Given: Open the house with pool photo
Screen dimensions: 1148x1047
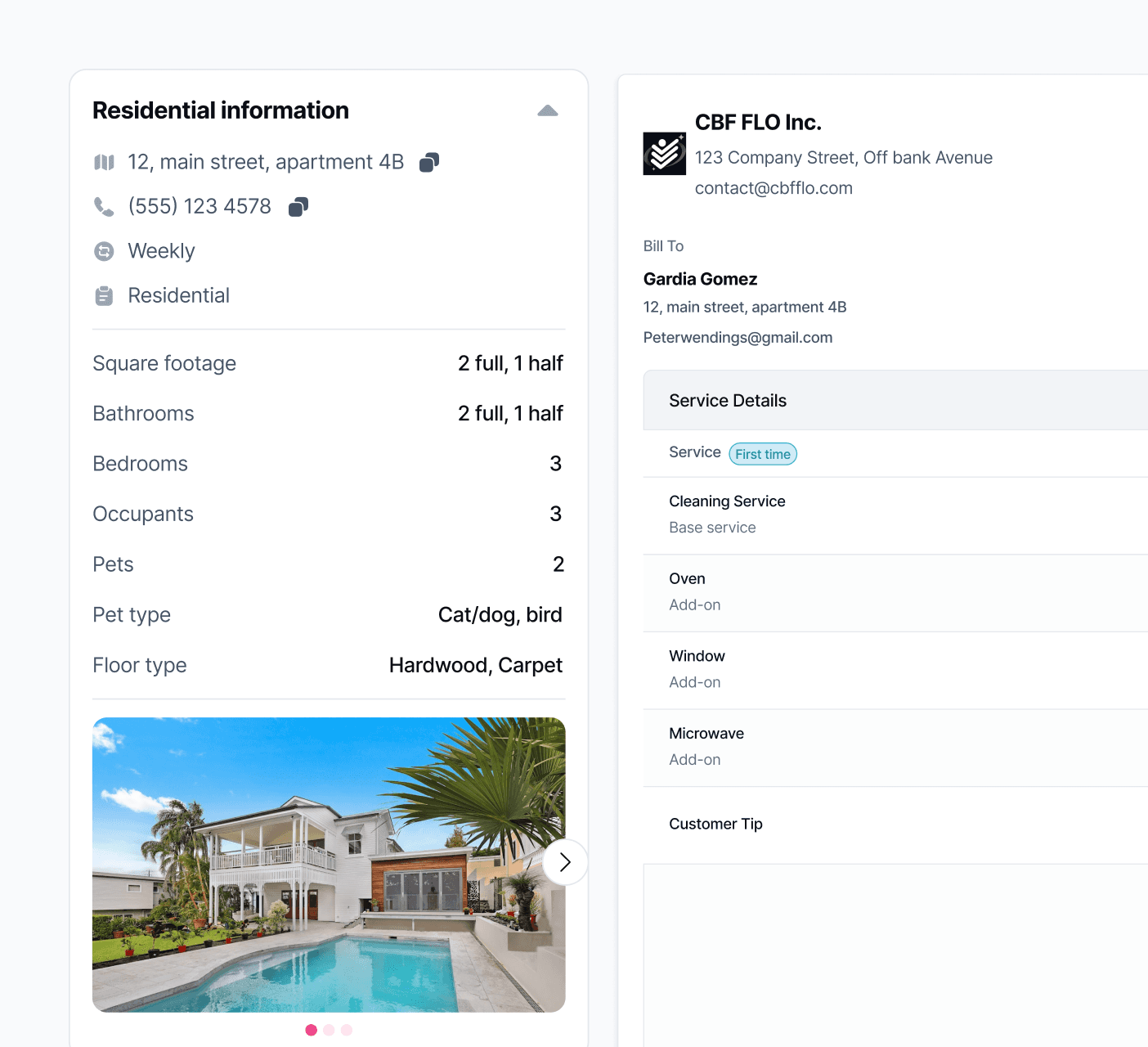Looking at the screenshot, I should pyautogui.click(x=329, y=865).
